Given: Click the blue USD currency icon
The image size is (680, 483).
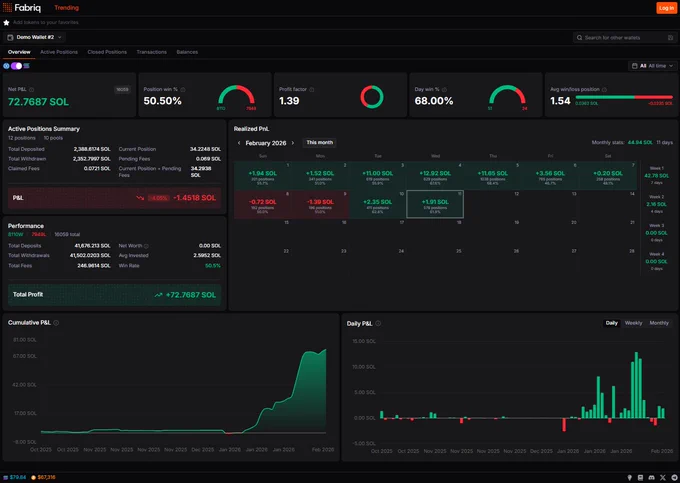Looking at the screenshot, I should [6, 66].
